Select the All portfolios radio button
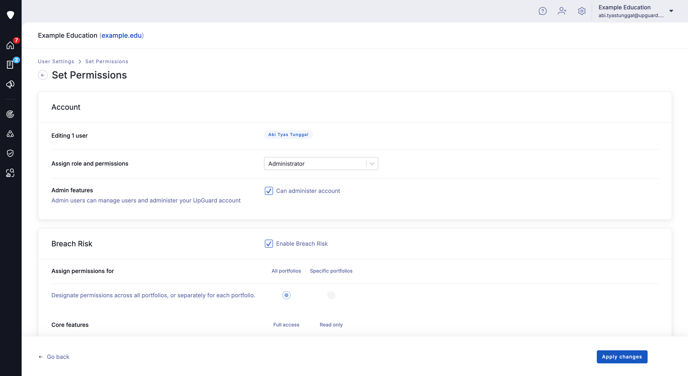Image resolution: width=688 pixels, height=376 pixels. click(x=286, y=295)
